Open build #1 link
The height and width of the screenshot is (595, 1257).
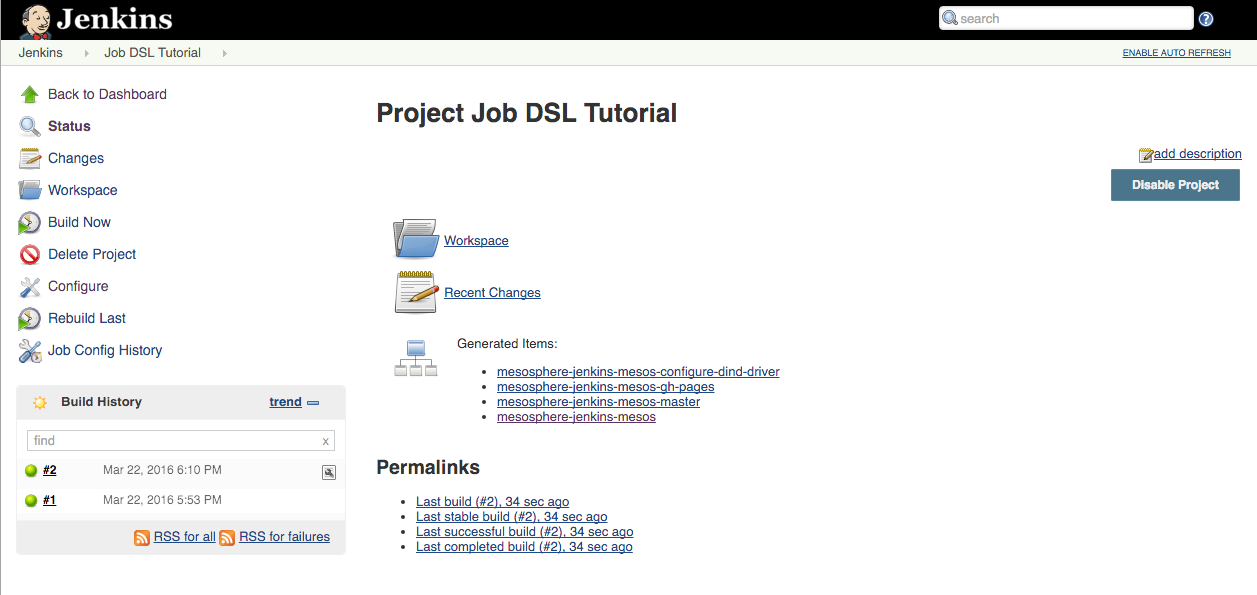pos(49,500)
